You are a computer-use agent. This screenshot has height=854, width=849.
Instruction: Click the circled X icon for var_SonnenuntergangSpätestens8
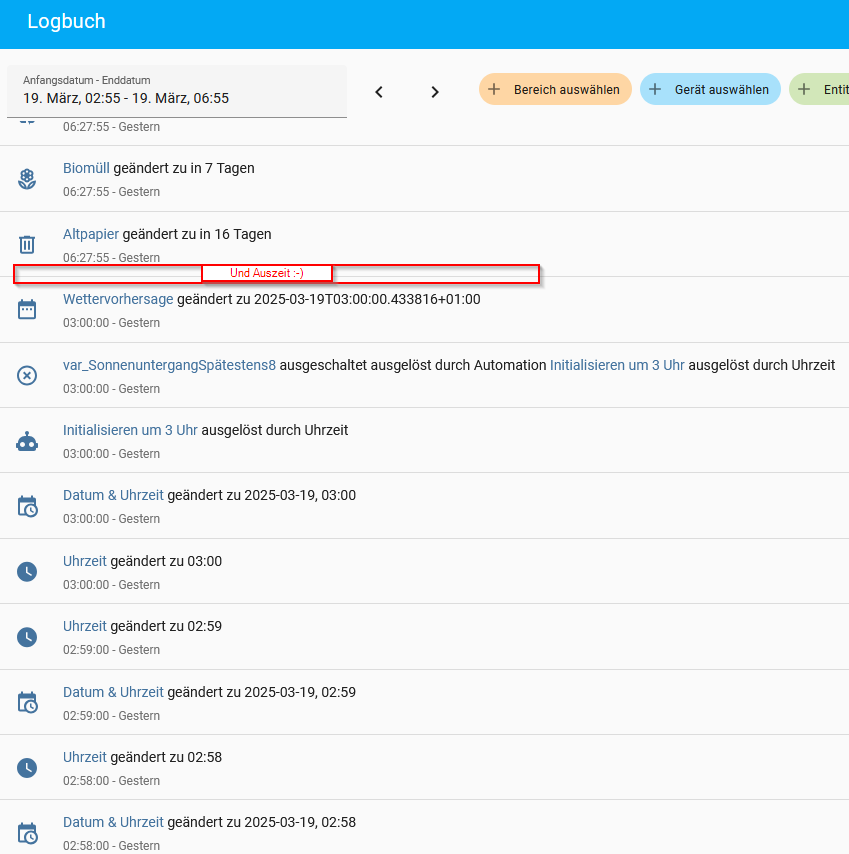click(27, 375)
